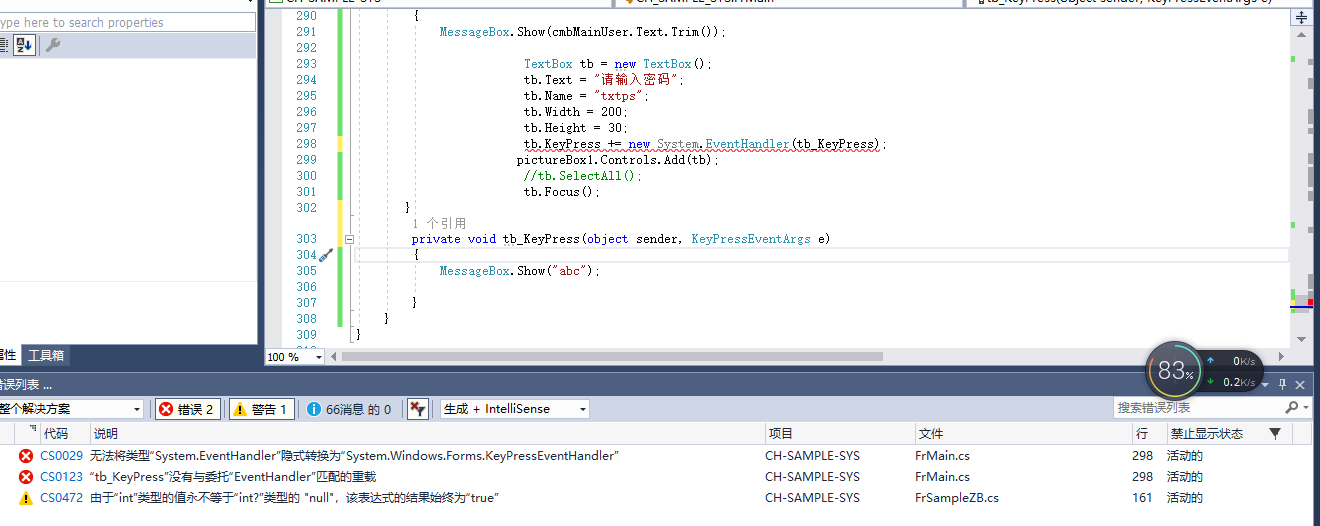1320x526 pixels.
Task: Click the auto-hide pin icon of error list
Action: (x=1283, y=384)
